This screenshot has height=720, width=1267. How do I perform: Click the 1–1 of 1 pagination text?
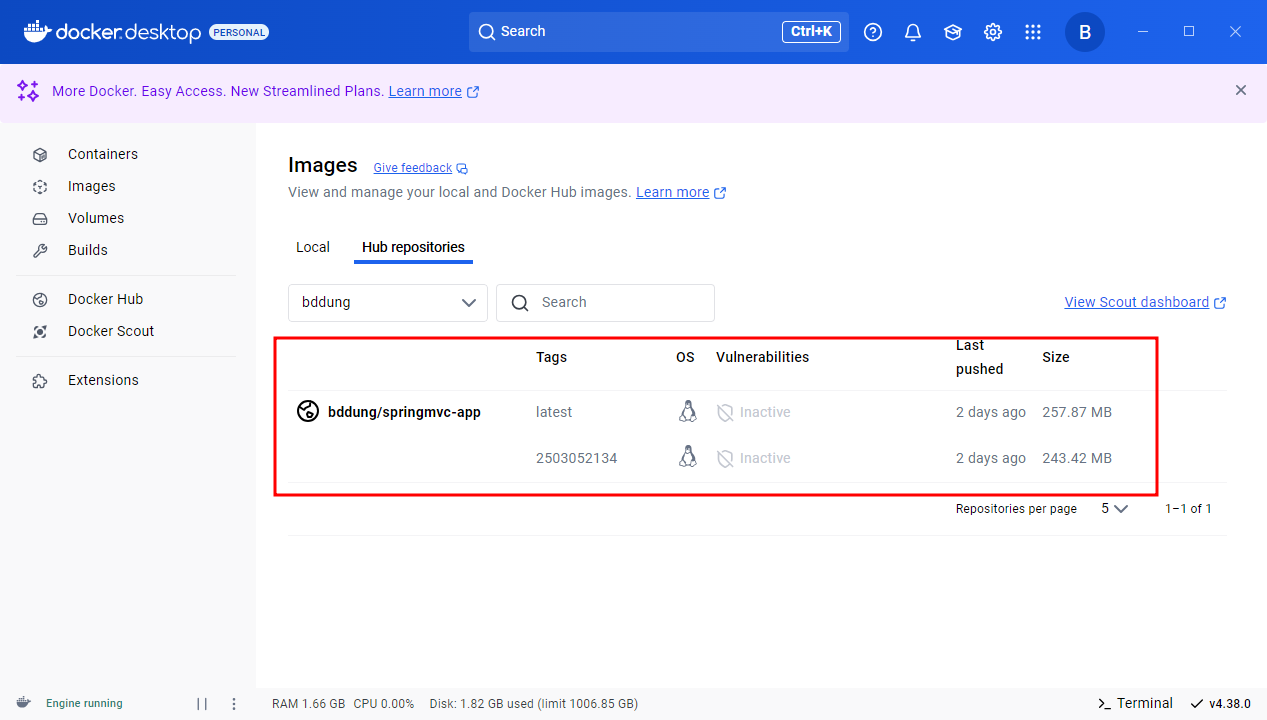click(1188, 509)
